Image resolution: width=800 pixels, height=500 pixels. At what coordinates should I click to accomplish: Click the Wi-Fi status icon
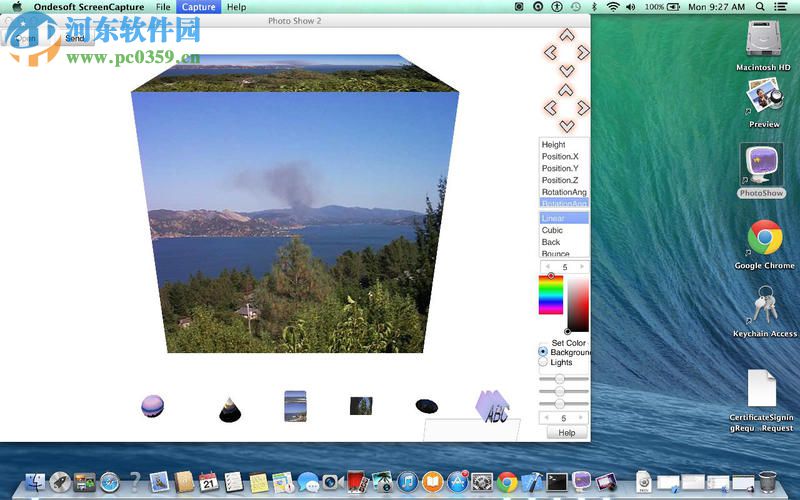[613, 7]
